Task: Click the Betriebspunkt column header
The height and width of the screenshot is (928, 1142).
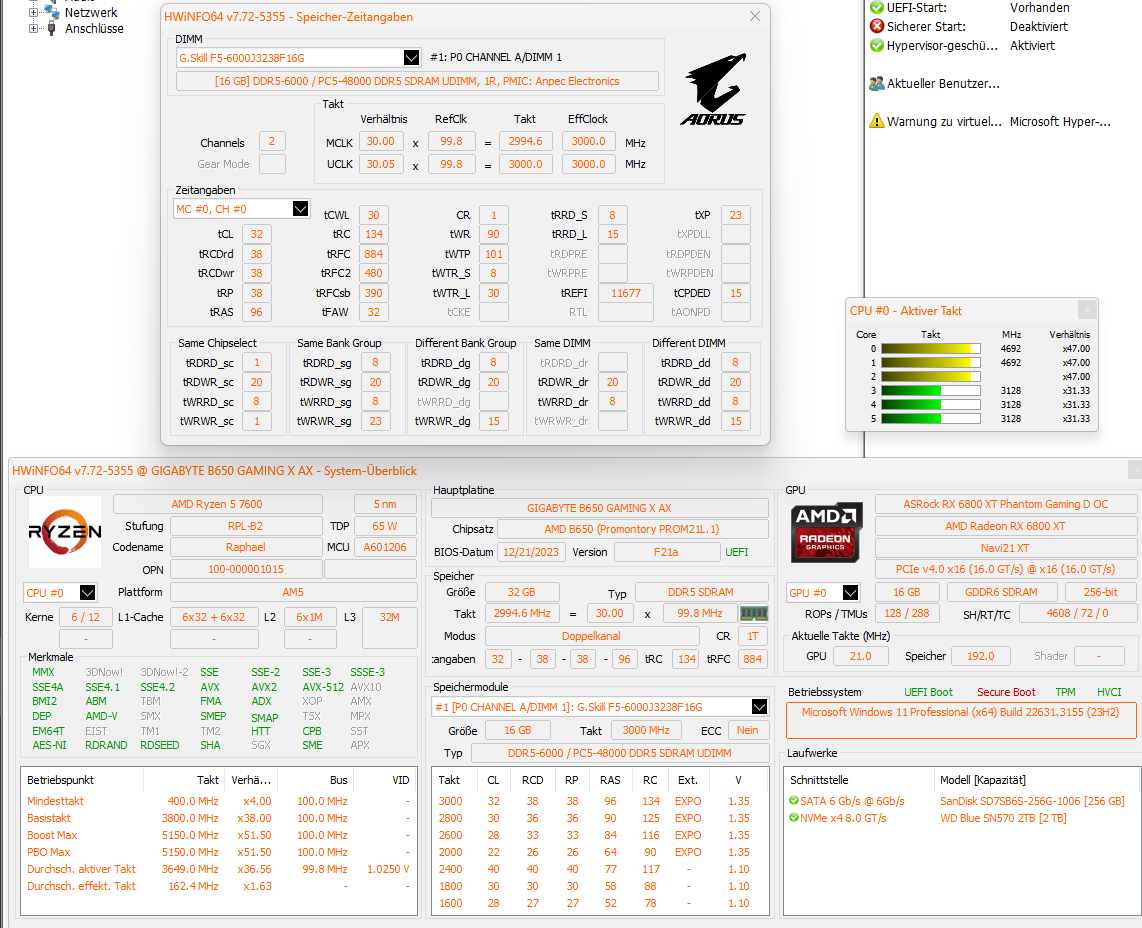Action: pos(82,779)
